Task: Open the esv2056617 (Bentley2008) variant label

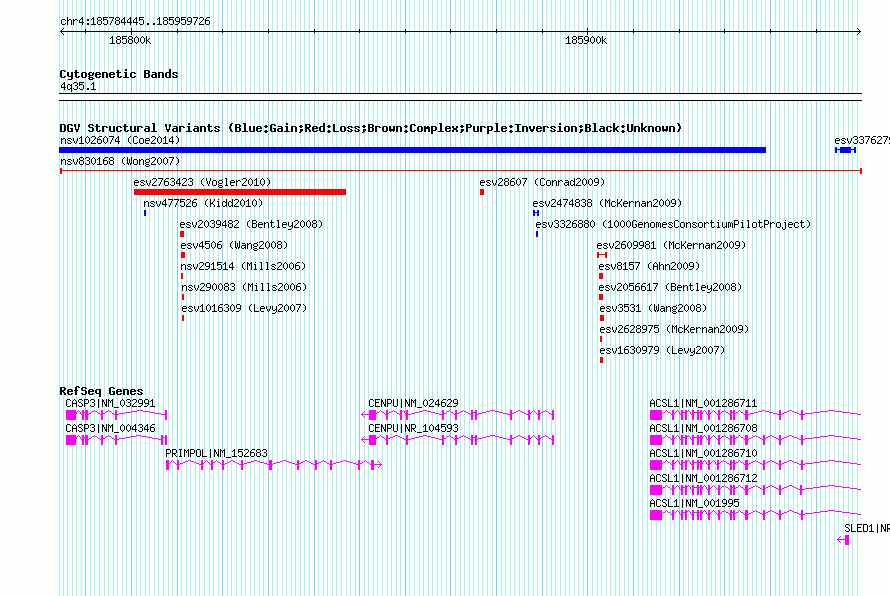Action: click(670, 287)
